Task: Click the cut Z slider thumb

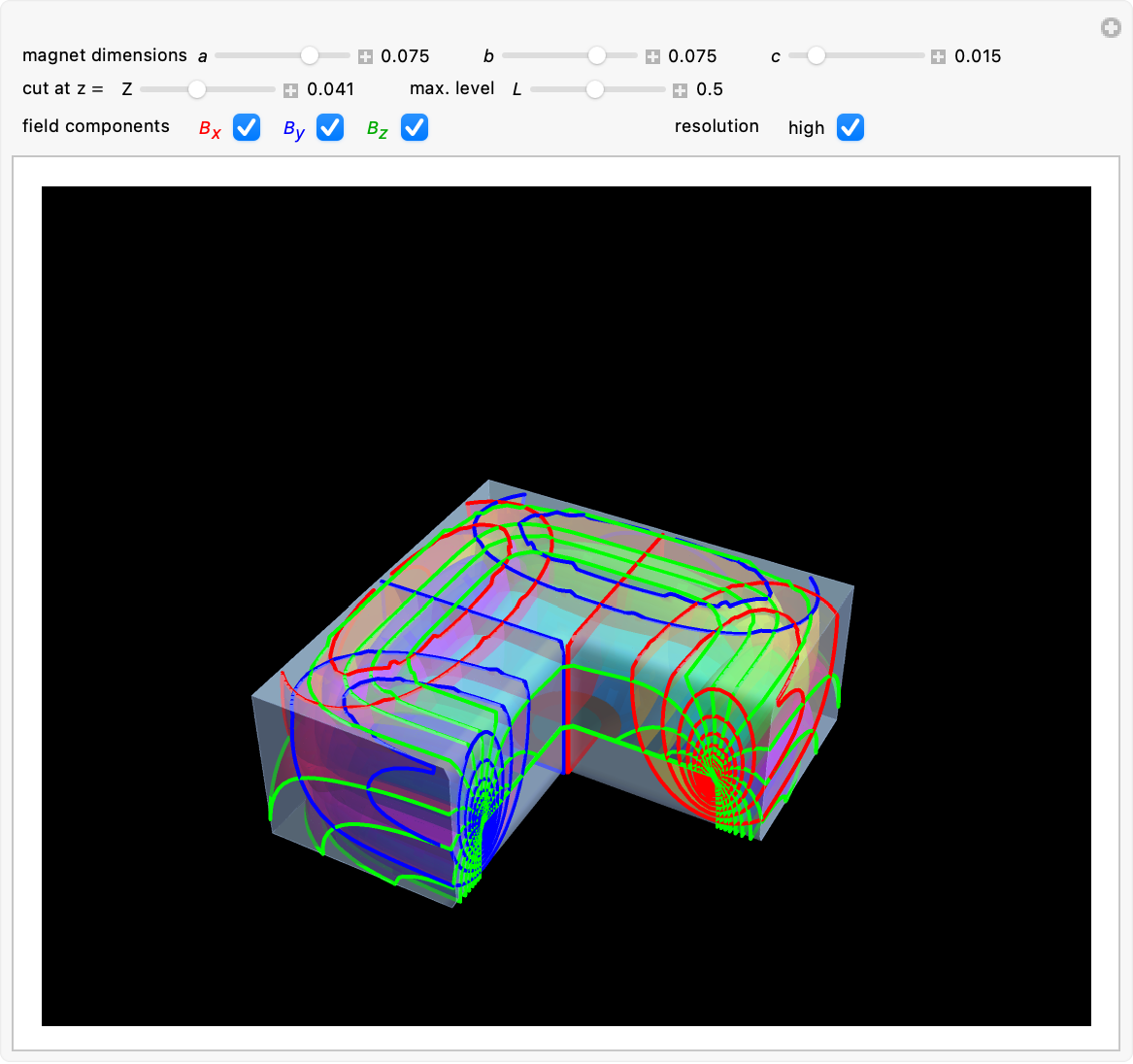Action: [x=197, y=89]
